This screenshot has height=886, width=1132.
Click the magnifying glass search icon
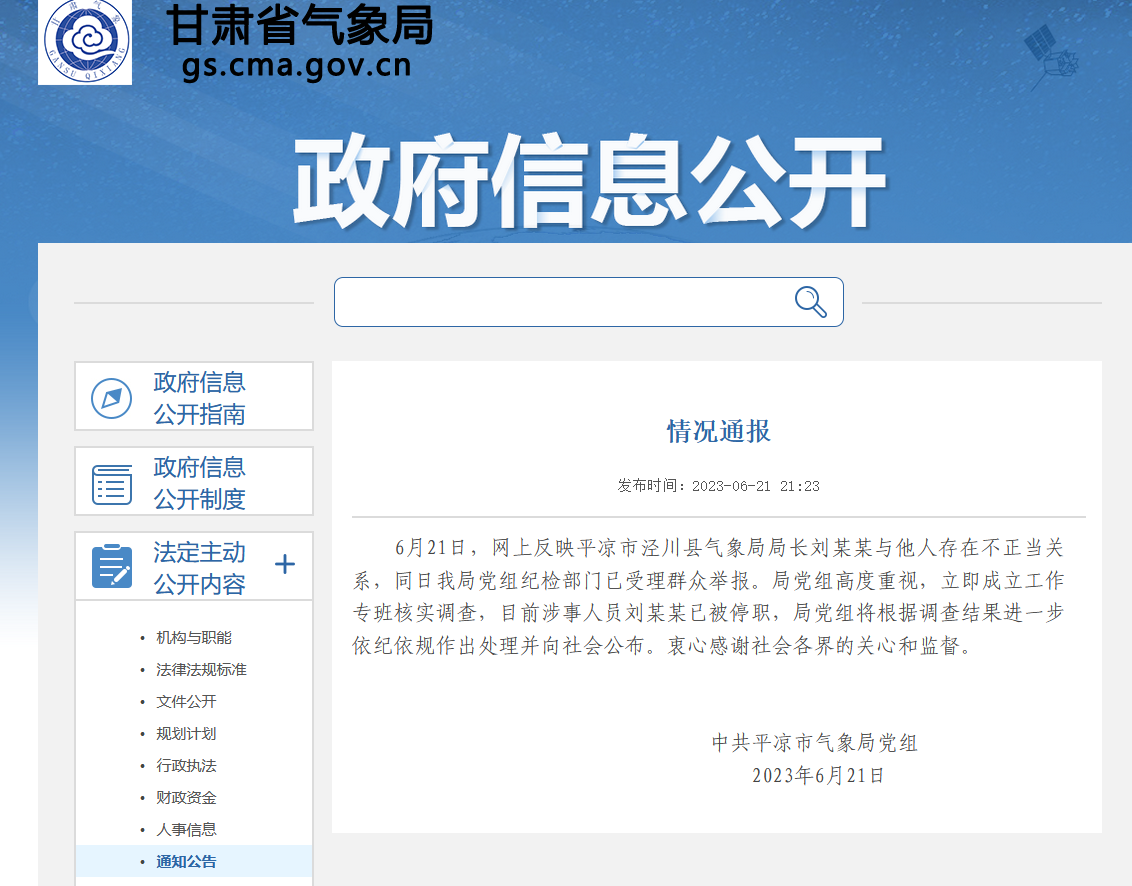tap(810, 301)
